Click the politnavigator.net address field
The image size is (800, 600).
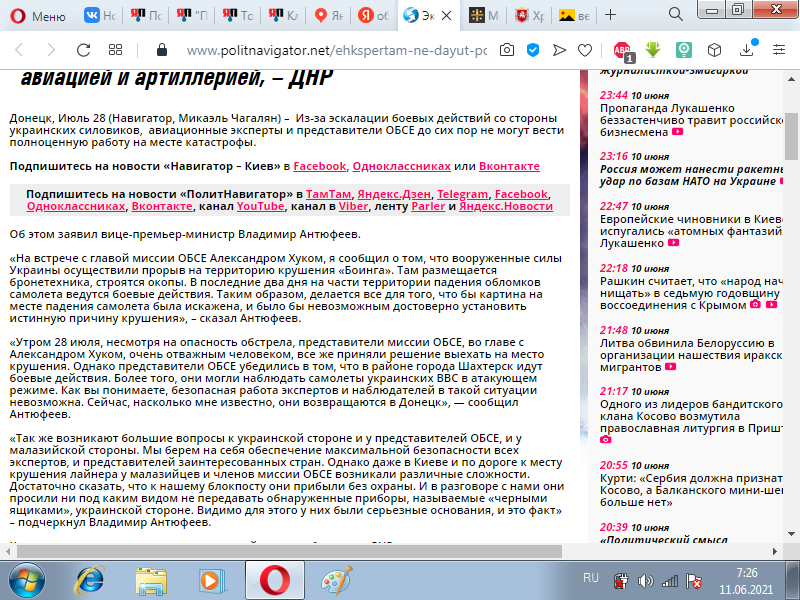337,50
